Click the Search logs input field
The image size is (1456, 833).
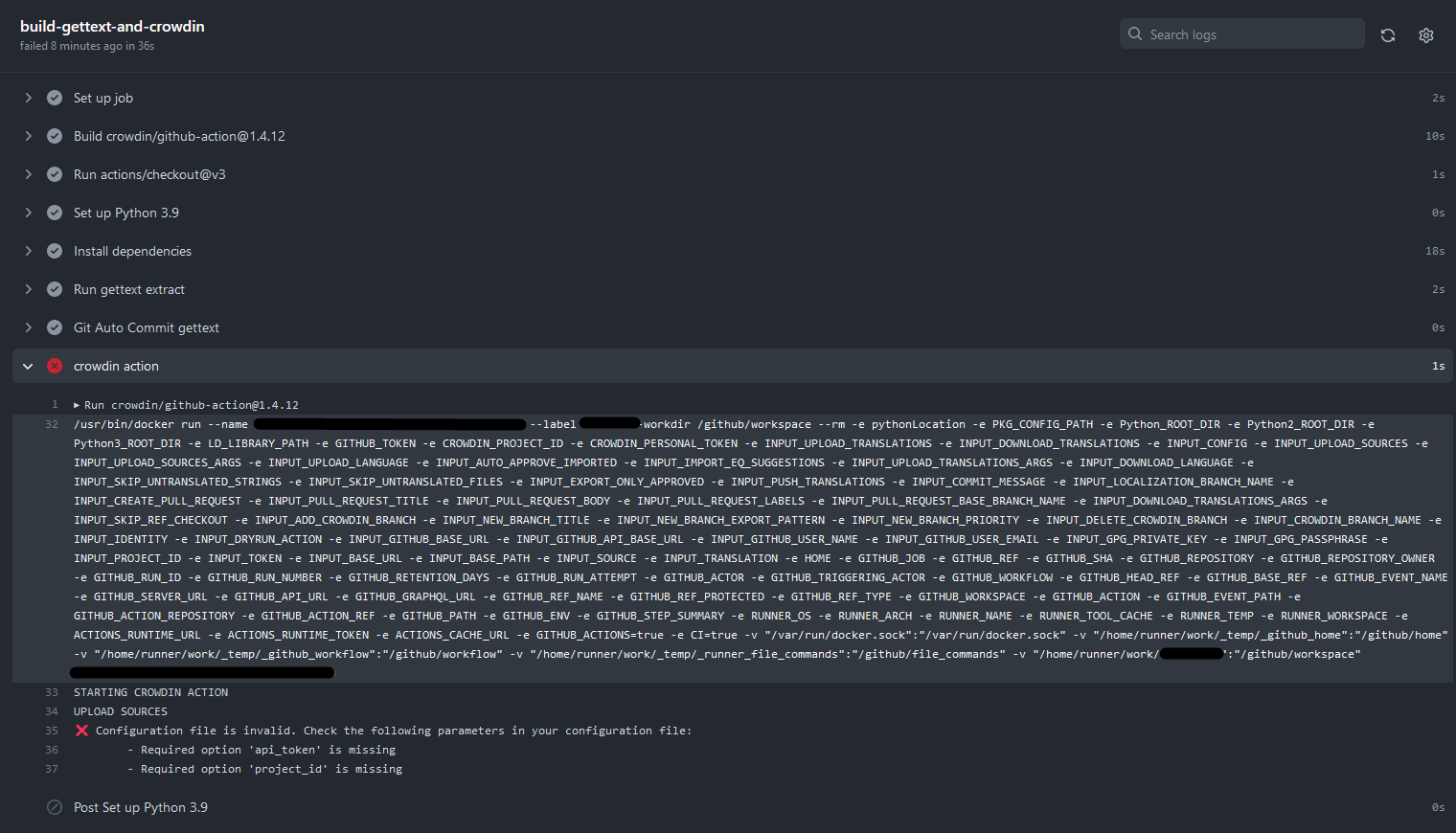[1241, 33]
